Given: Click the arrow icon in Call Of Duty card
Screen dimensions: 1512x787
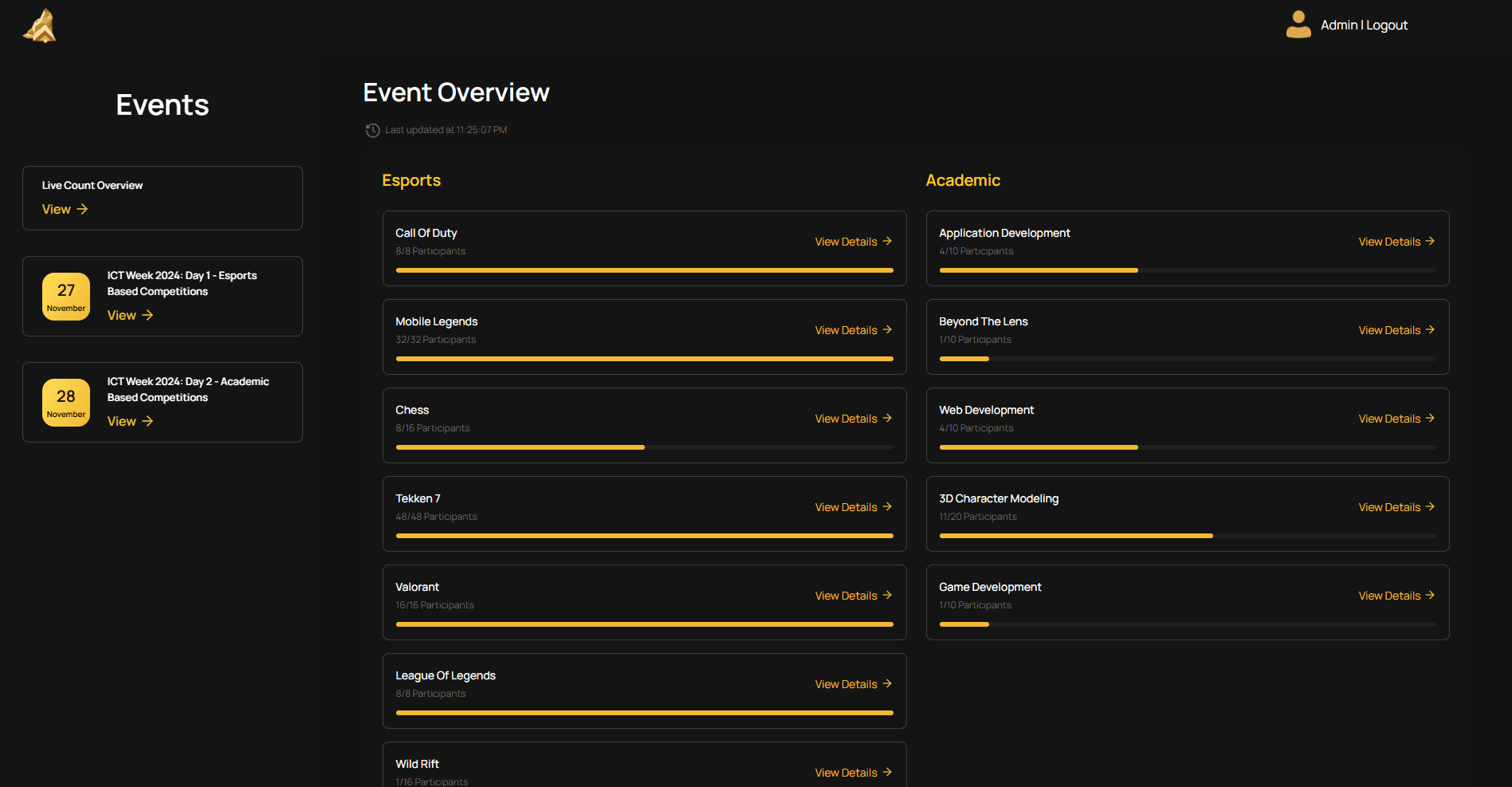Looking at the screenshot, I should tap(887, 241).
